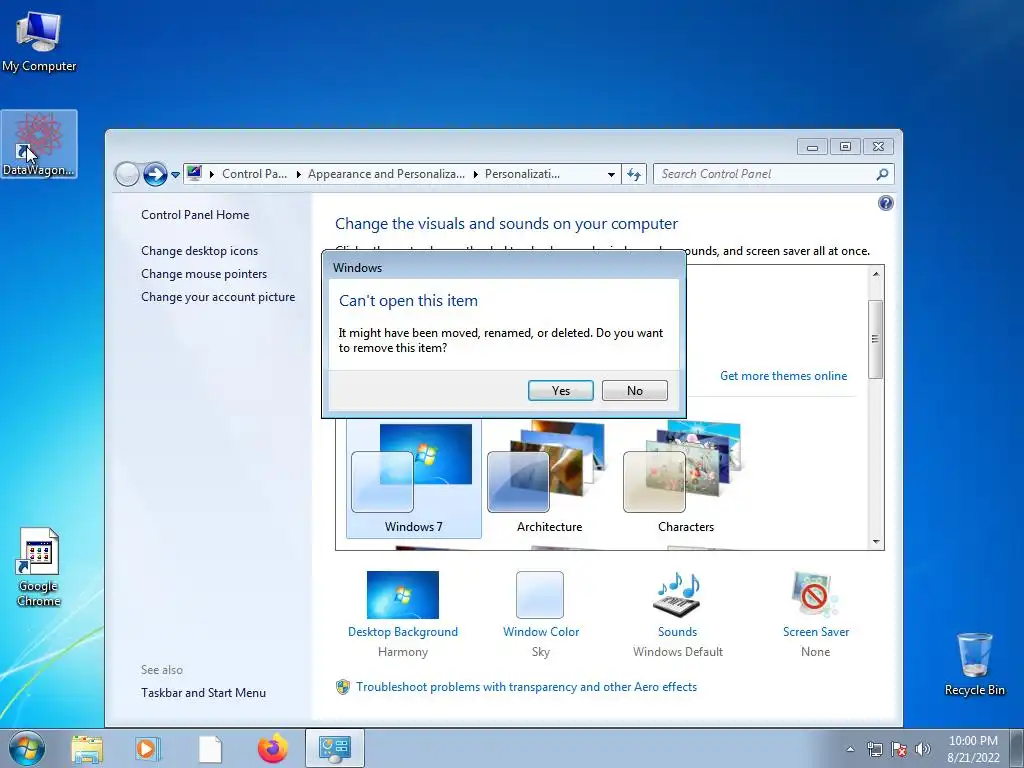The width and height of the screenshot is (1024, 768).
Task: Launch Windows Explorer from the taskbar
Action: coord(87,749)
